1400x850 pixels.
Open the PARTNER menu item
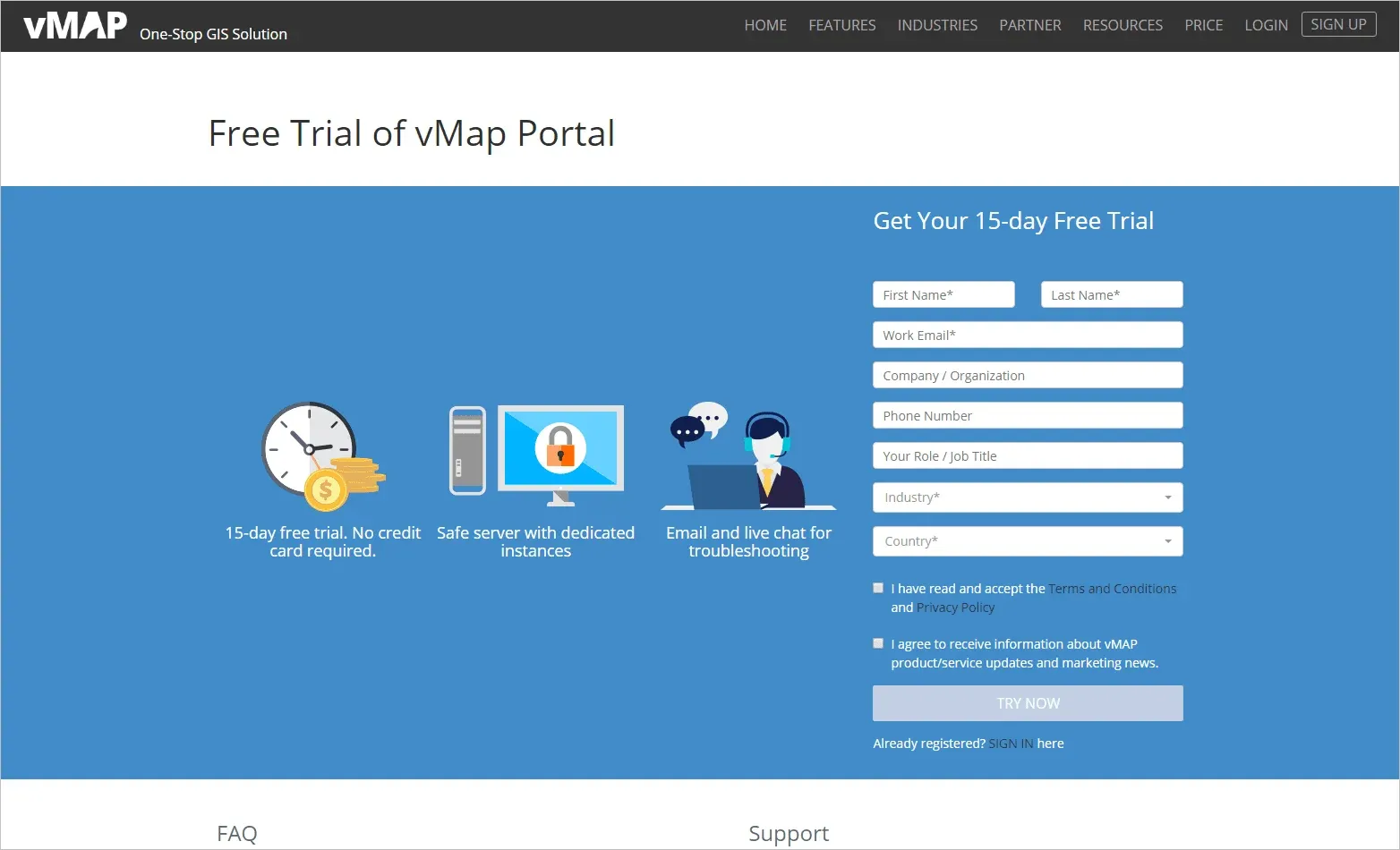(1030, 25)
